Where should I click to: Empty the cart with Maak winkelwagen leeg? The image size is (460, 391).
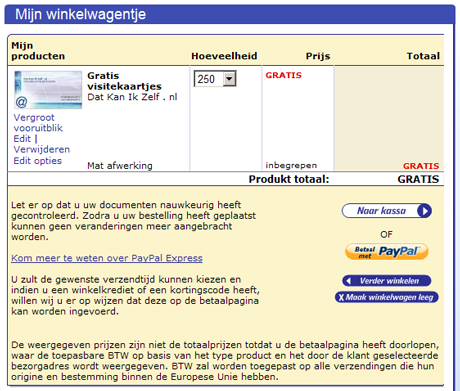(x=387, y=297)
